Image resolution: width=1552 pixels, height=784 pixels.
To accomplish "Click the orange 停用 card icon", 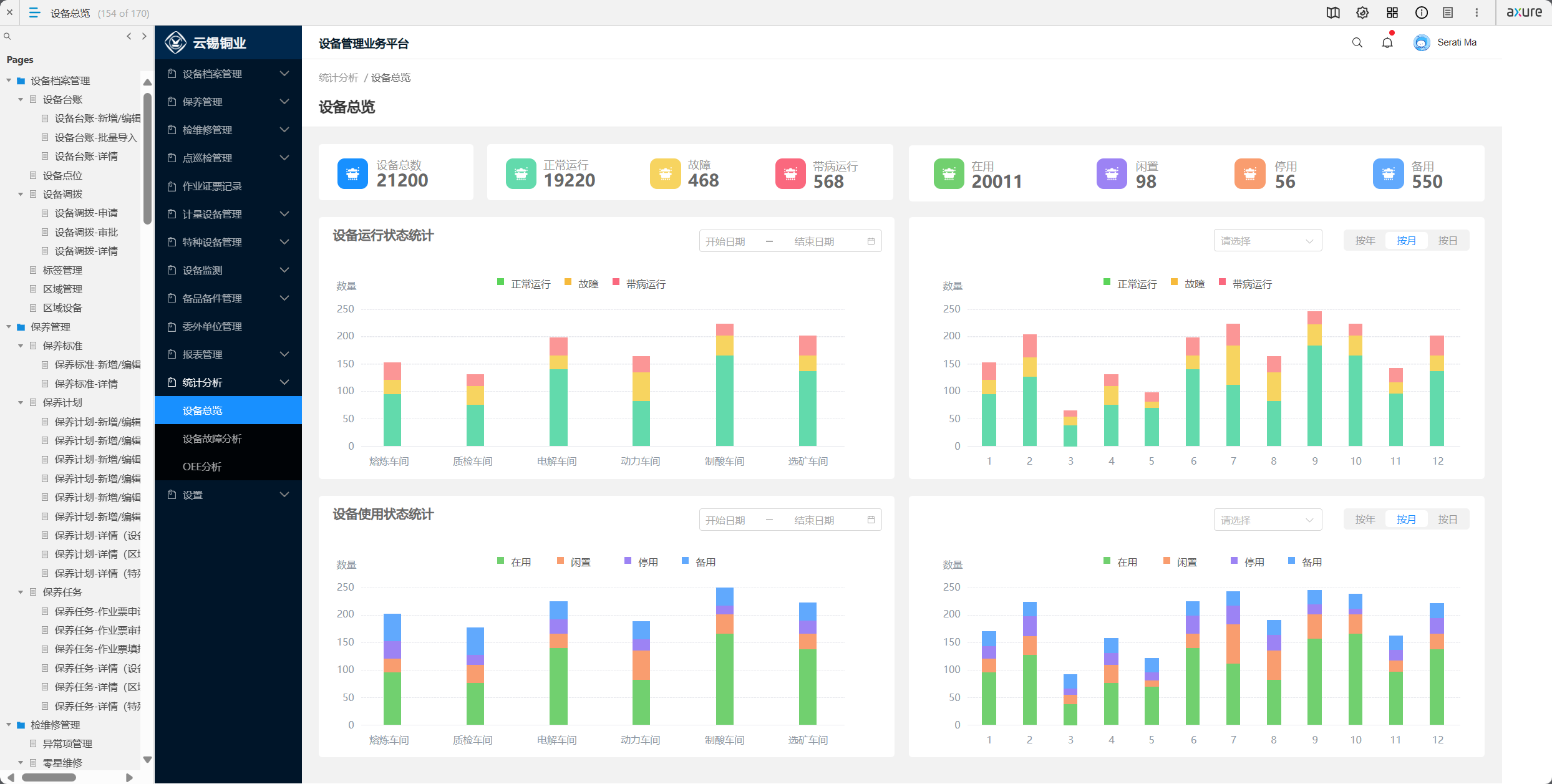I will pos(1249,173).
